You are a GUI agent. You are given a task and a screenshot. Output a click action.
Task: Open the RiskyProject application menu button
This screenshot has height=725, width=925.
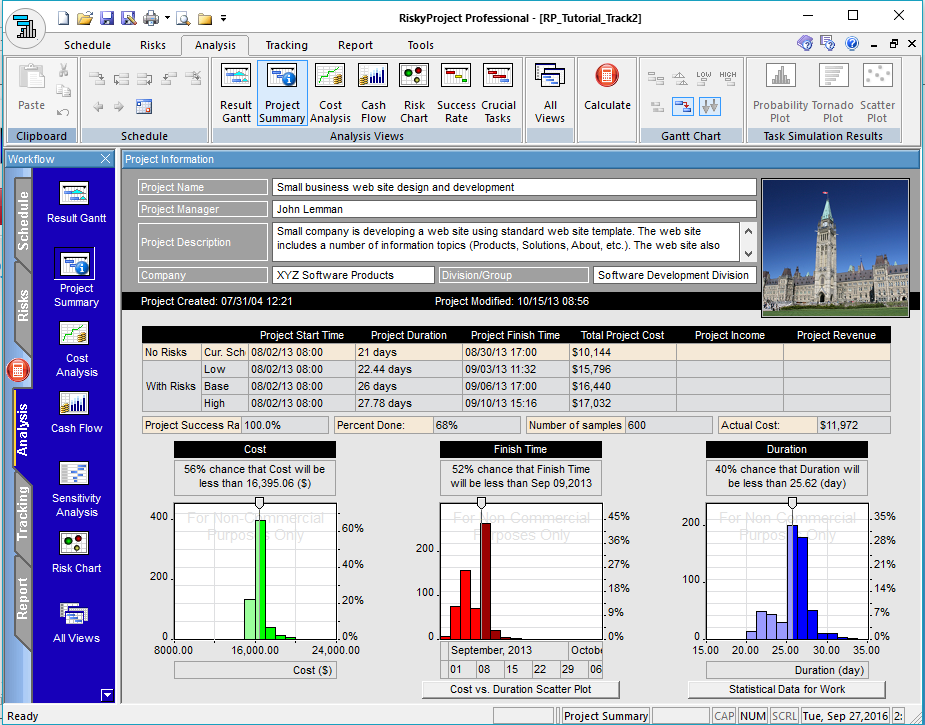[x=25, y=27]
